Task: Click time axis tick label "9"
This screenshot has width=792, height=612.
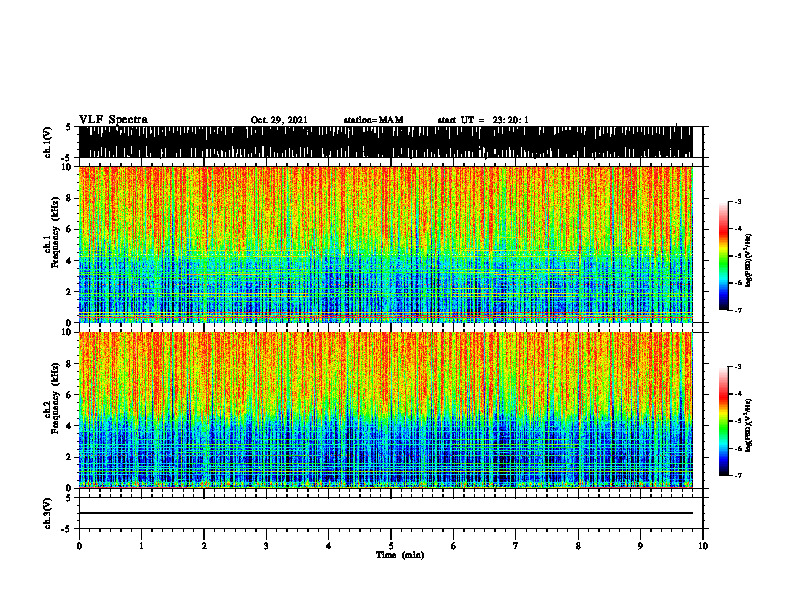Action: click(640, 546)
